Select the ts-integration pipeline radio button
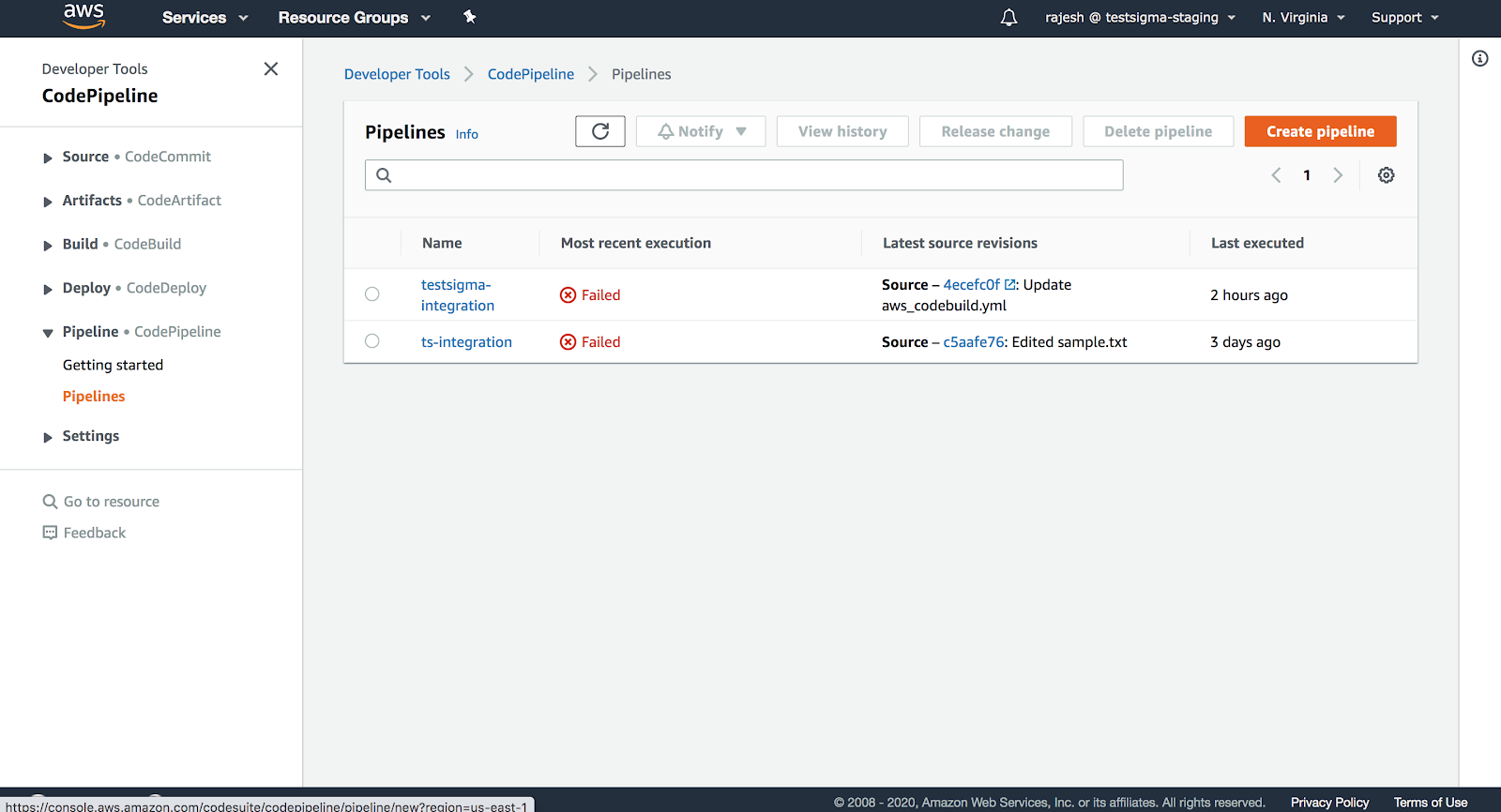 click(372, 341)
